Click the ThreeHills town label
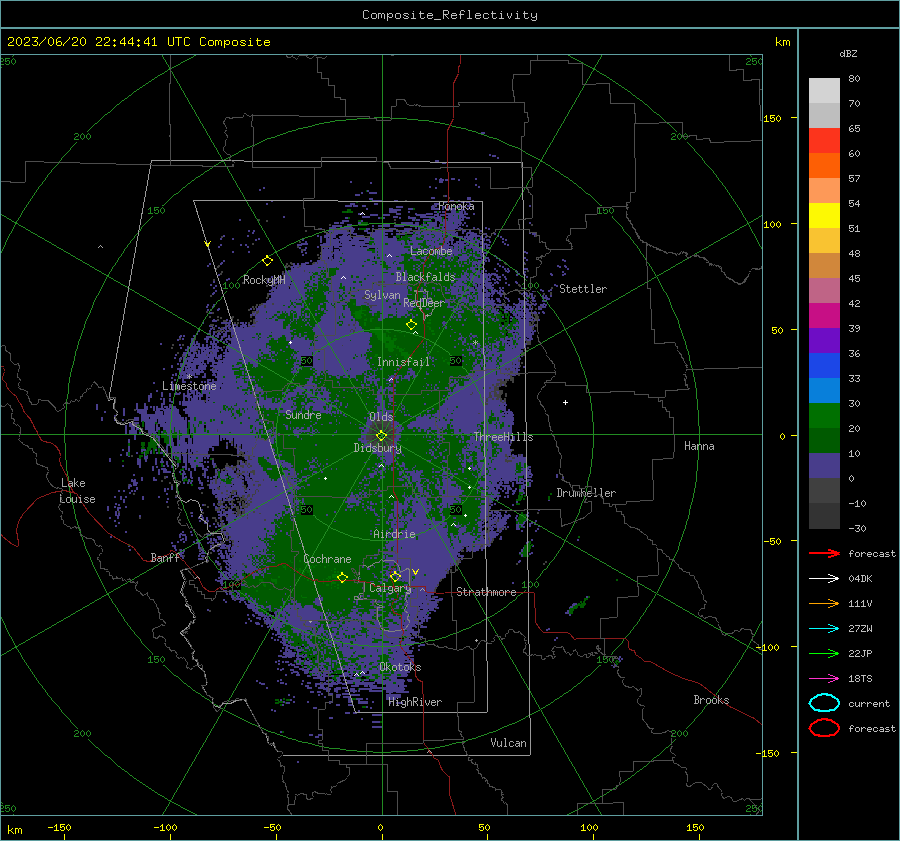900x841 pixels. coord(503,437)
